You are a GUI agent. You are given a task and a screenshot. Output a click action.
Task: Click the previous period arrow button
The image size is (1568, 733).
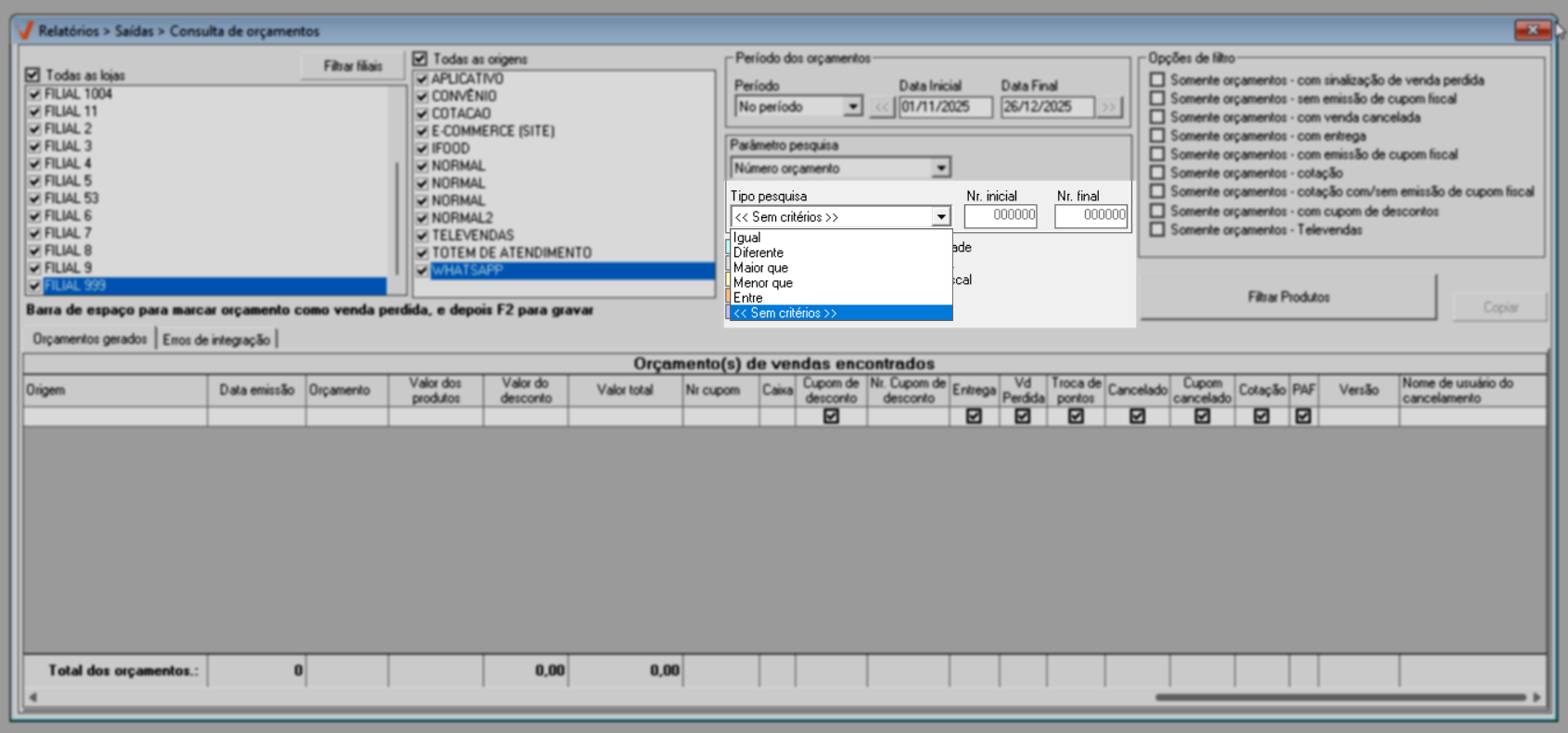882,108
